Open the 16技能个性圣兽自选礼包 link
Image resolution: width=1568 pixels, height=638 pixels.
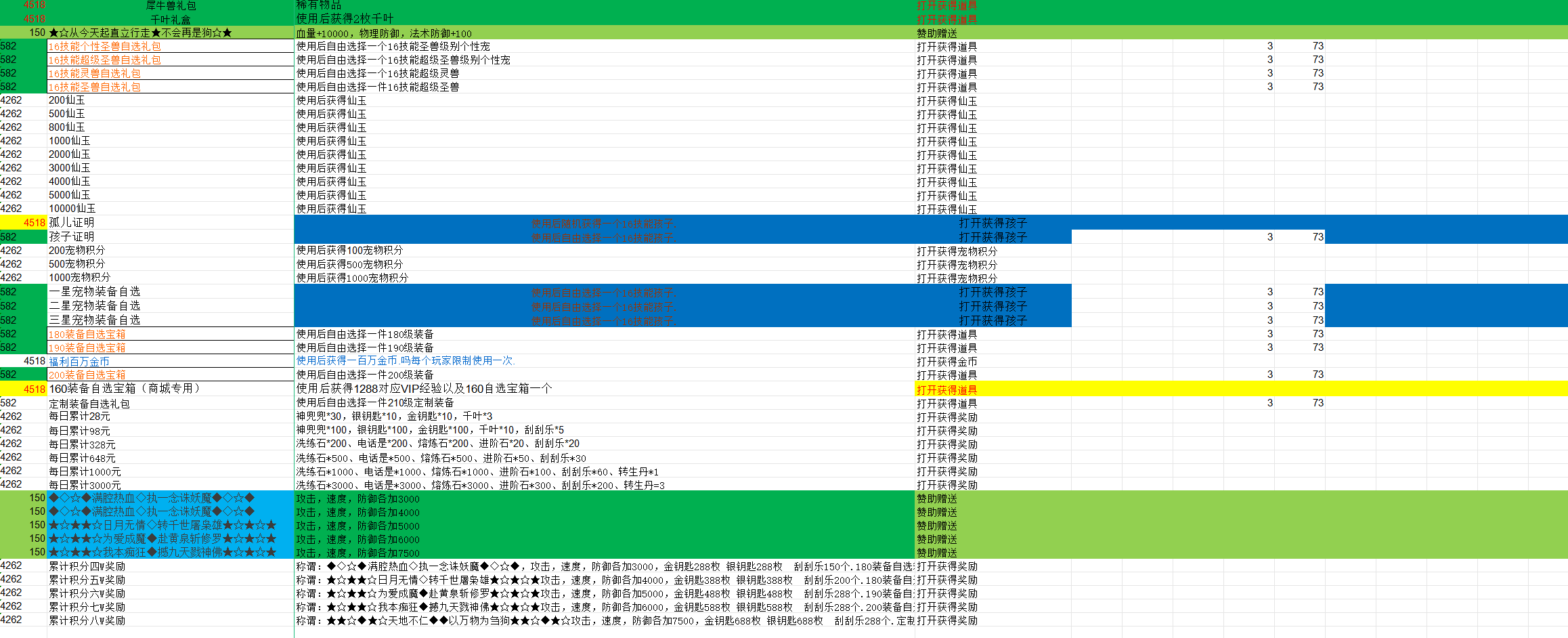pyautogui.click(x=104, y=47)
